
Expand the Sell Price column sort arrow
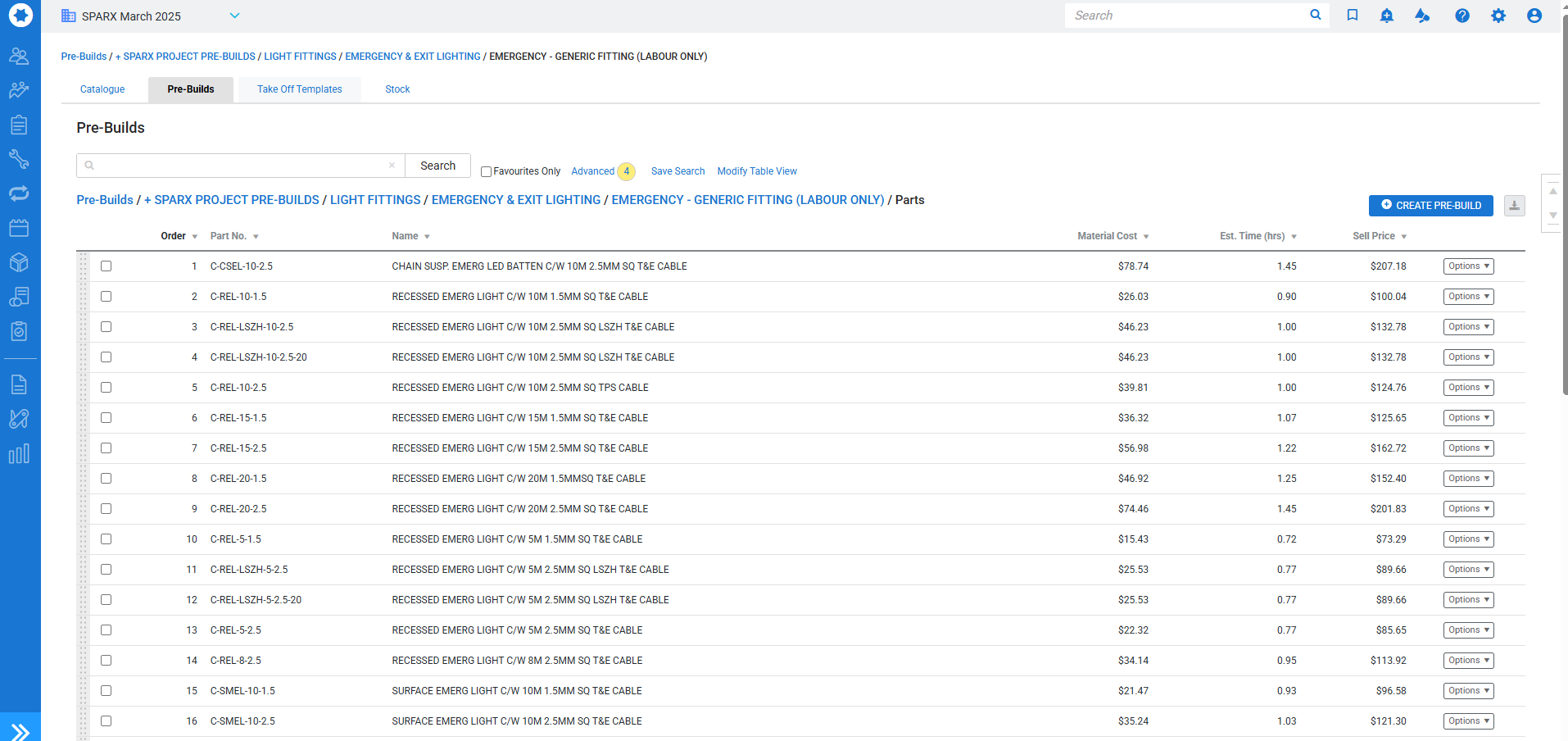pos(1404,237)
